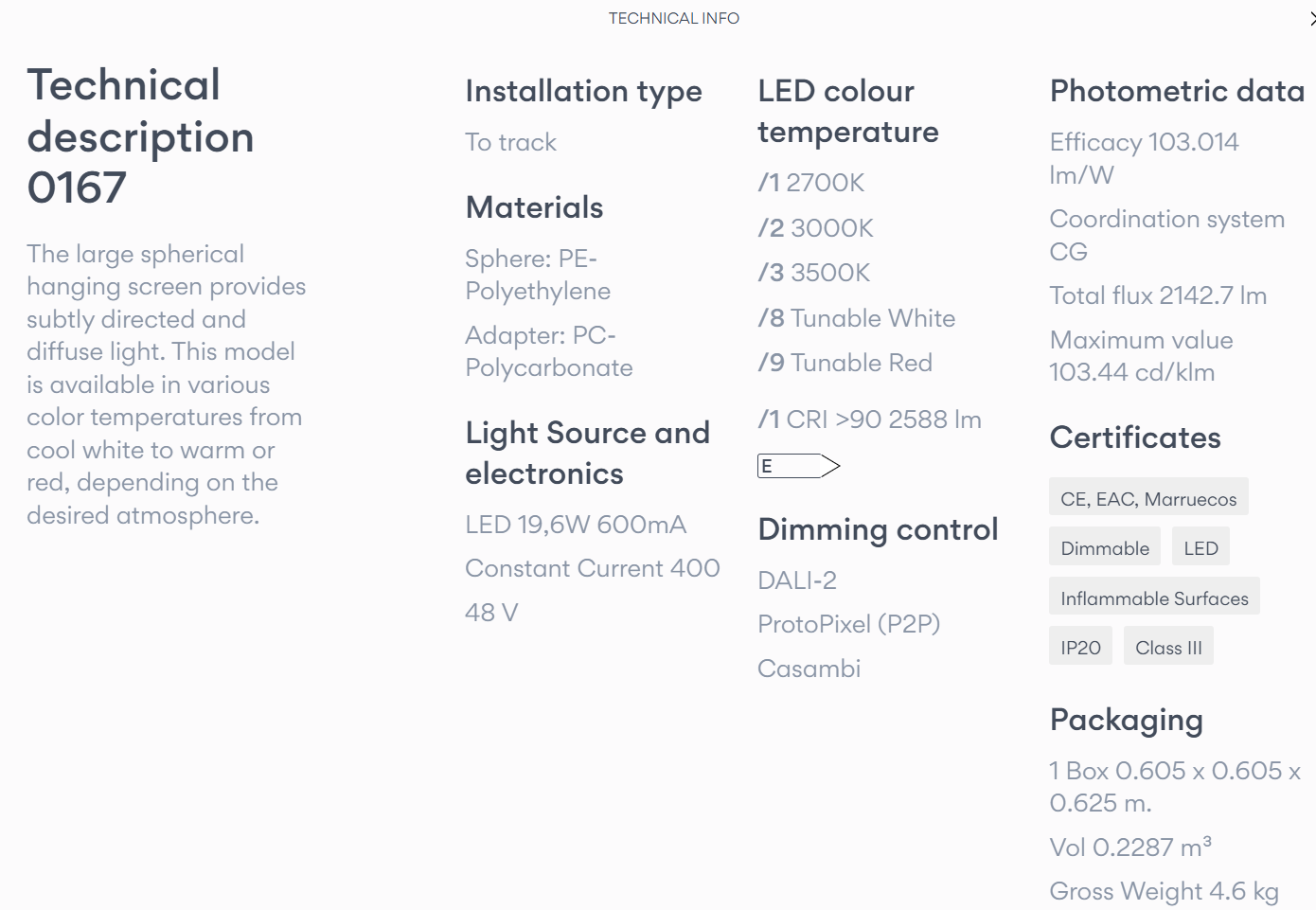The height and width of the screenshot is (910, 1316).
Task: Click the DALI-2 dimming control entry
Action: 797,580
